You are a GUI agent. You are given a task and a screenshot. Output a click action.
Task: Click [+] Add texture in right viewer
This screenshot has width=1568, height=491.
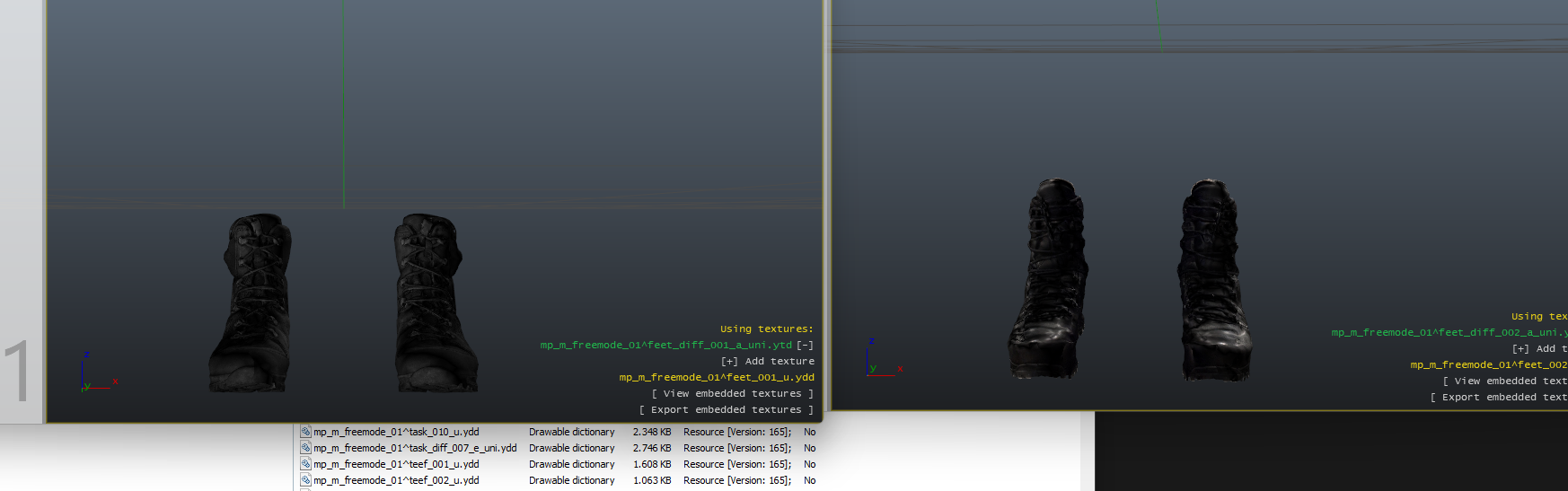click(x=1538, y=348)
